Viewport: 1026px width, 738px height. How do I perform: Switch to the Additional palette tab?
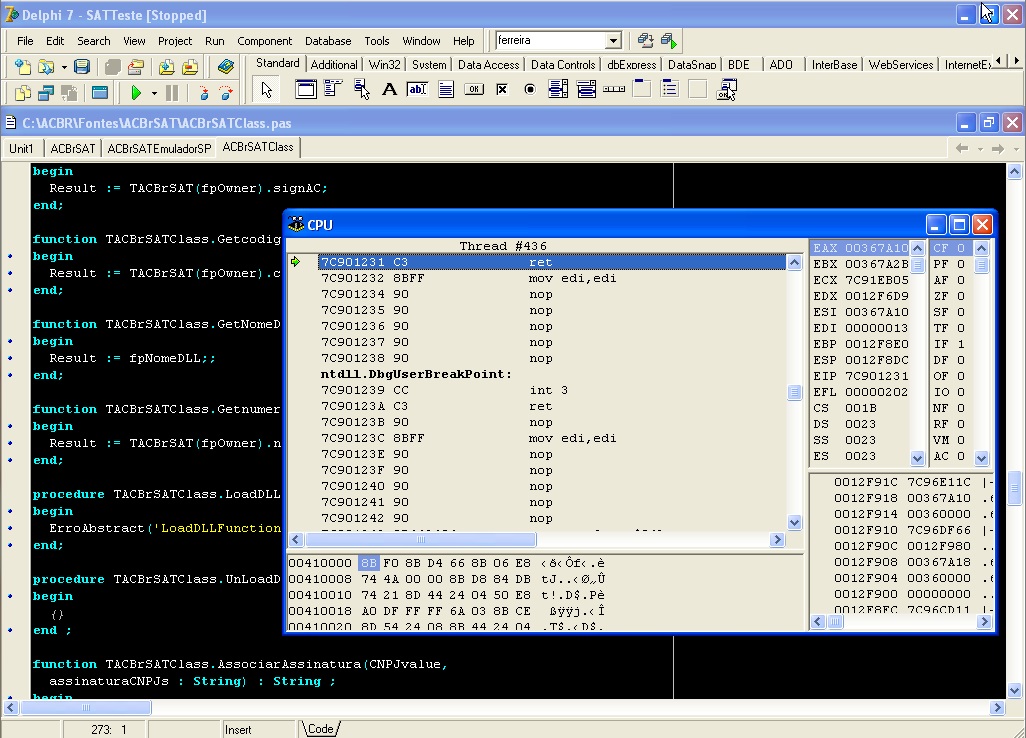(334, 65)
